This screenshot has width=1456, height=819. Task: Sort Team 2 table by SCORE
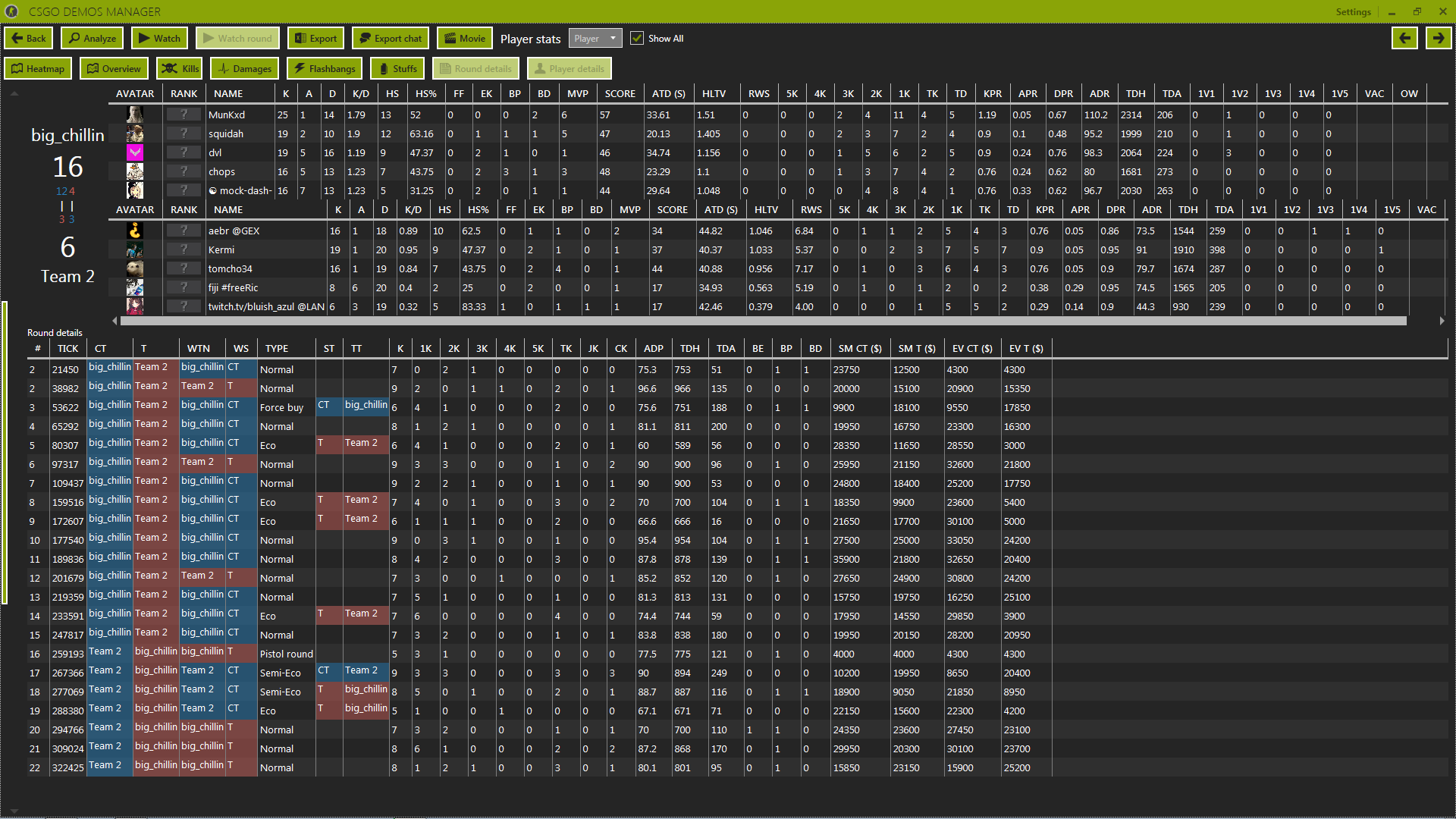point(673,209)
